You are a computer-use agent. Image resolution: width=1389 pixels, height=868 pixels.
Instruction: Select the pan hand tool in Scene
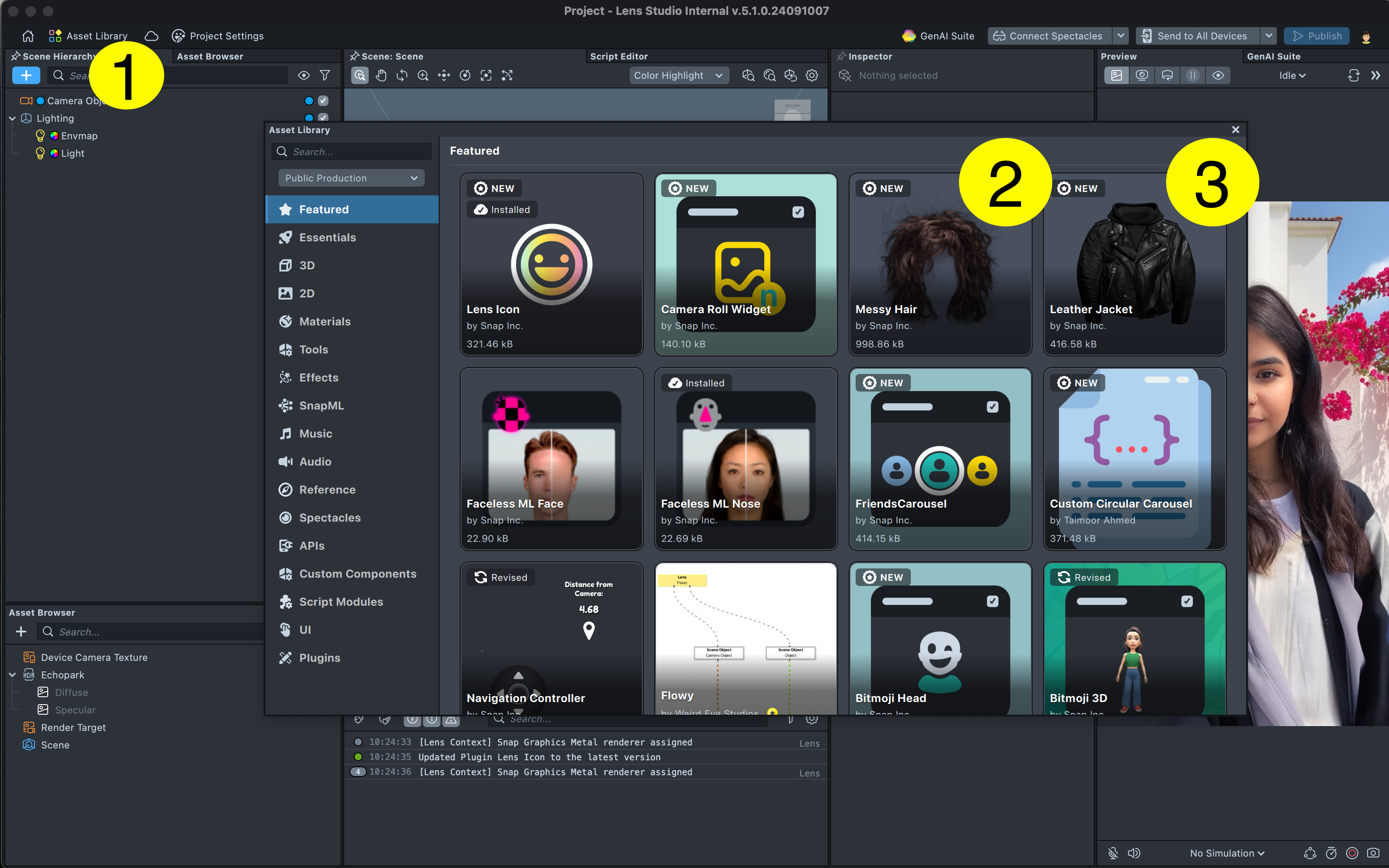coord(381,75)
